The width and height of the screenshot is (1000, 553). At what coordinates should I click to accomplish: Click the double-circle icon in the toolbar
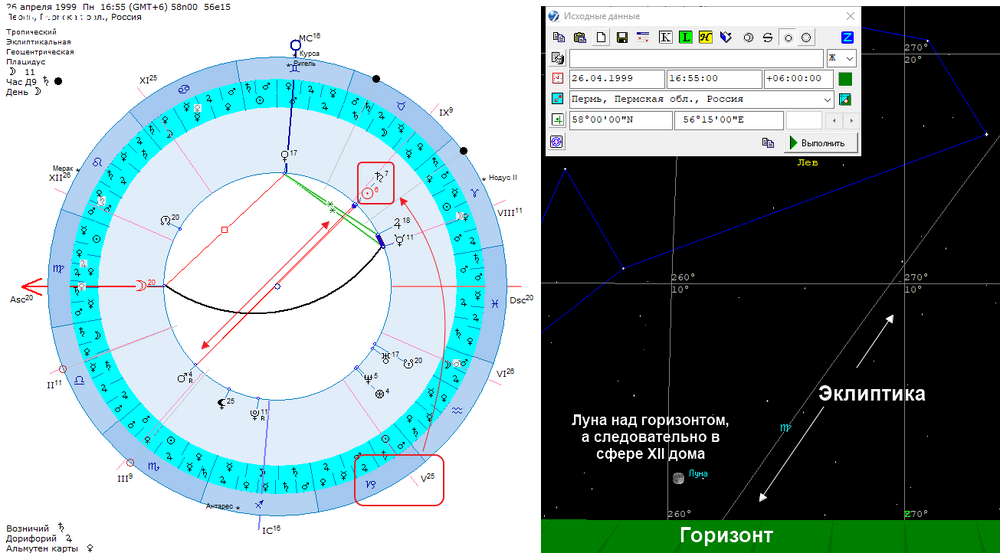[749, 37]
